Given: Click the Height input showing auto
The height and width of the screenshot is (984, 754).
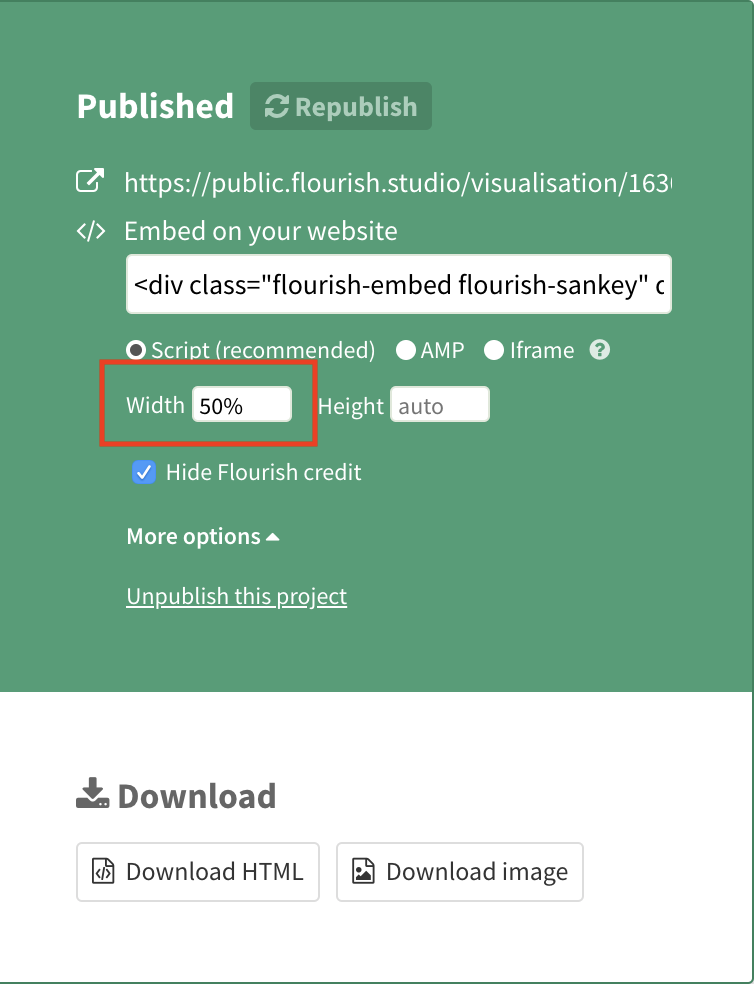Looking at the screenshot, I should tap(439, 404).
